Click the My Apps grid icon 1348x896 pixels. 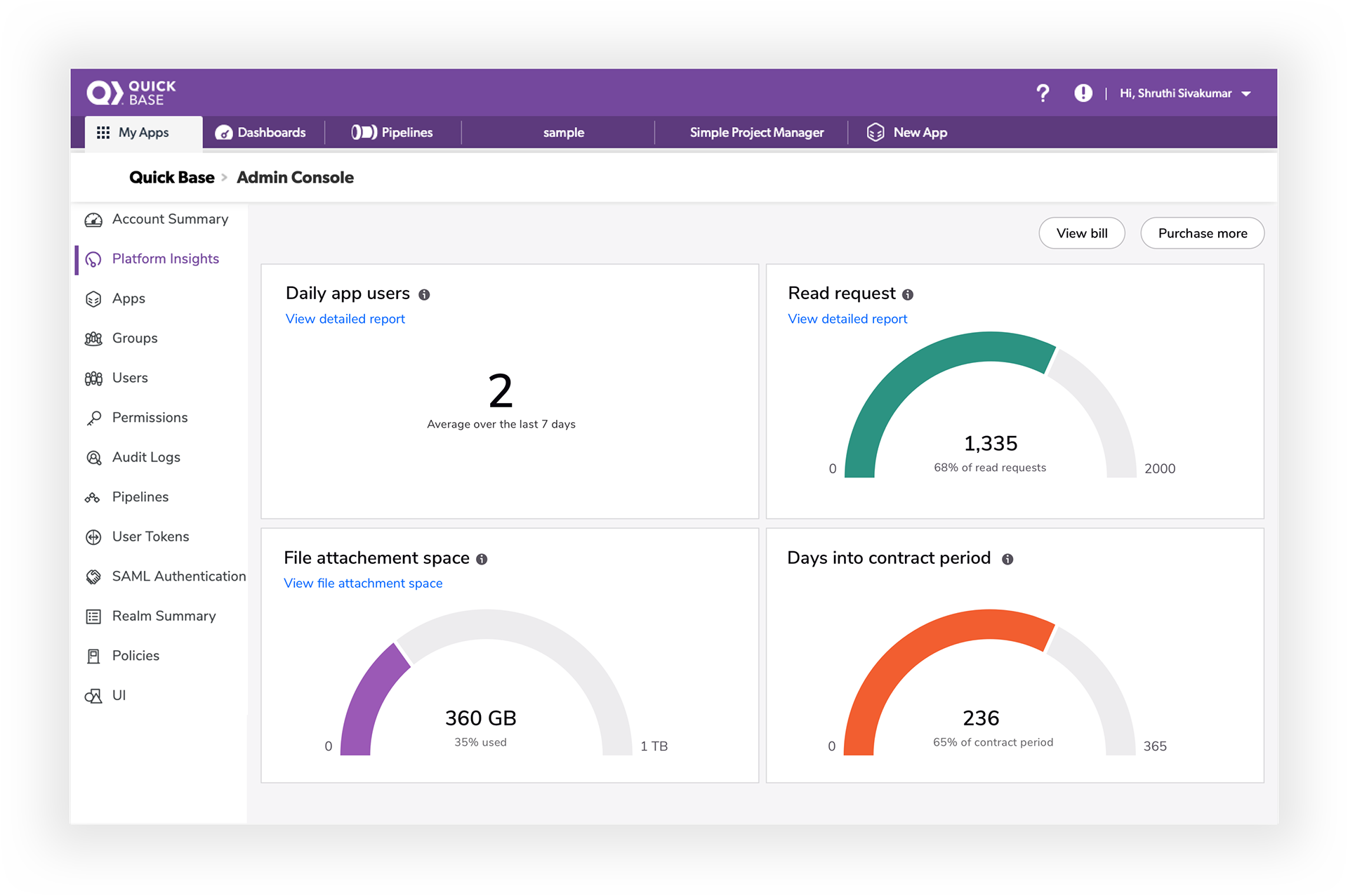pos(103,133)
